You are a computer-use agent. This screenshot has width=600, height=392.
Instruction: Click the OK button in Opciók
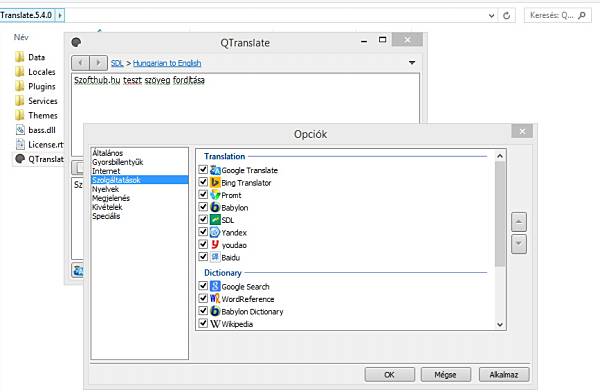tap(390, 375)
